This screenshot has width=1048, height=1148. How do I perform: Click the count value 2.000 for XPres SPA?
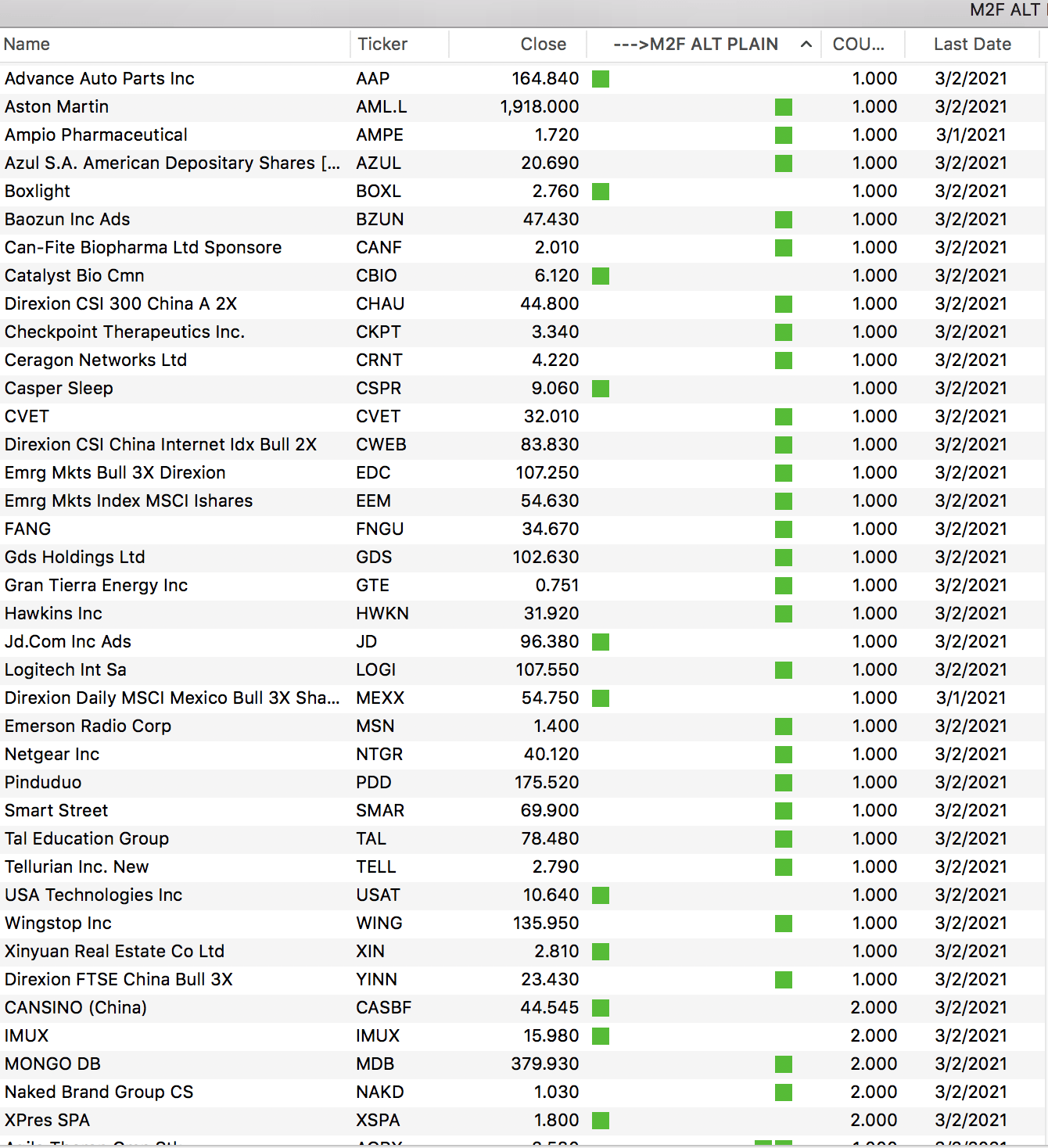coord(874,1121)
